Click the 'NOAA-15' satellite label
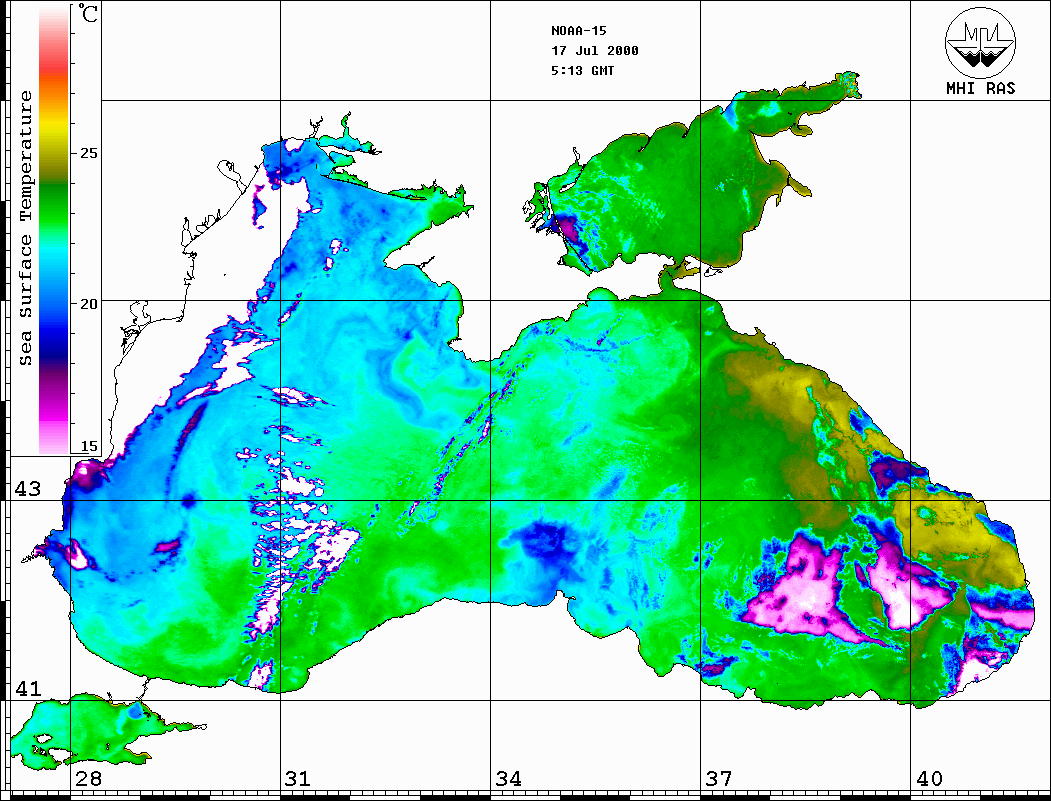This screenshot has height=801, width=1051. 578,31
